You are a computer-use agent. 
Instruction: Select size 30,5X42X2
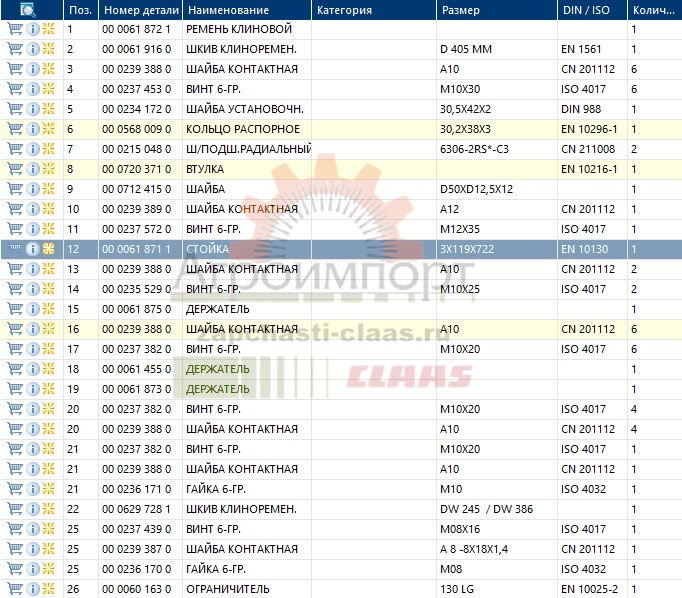[x=465, y=109]
